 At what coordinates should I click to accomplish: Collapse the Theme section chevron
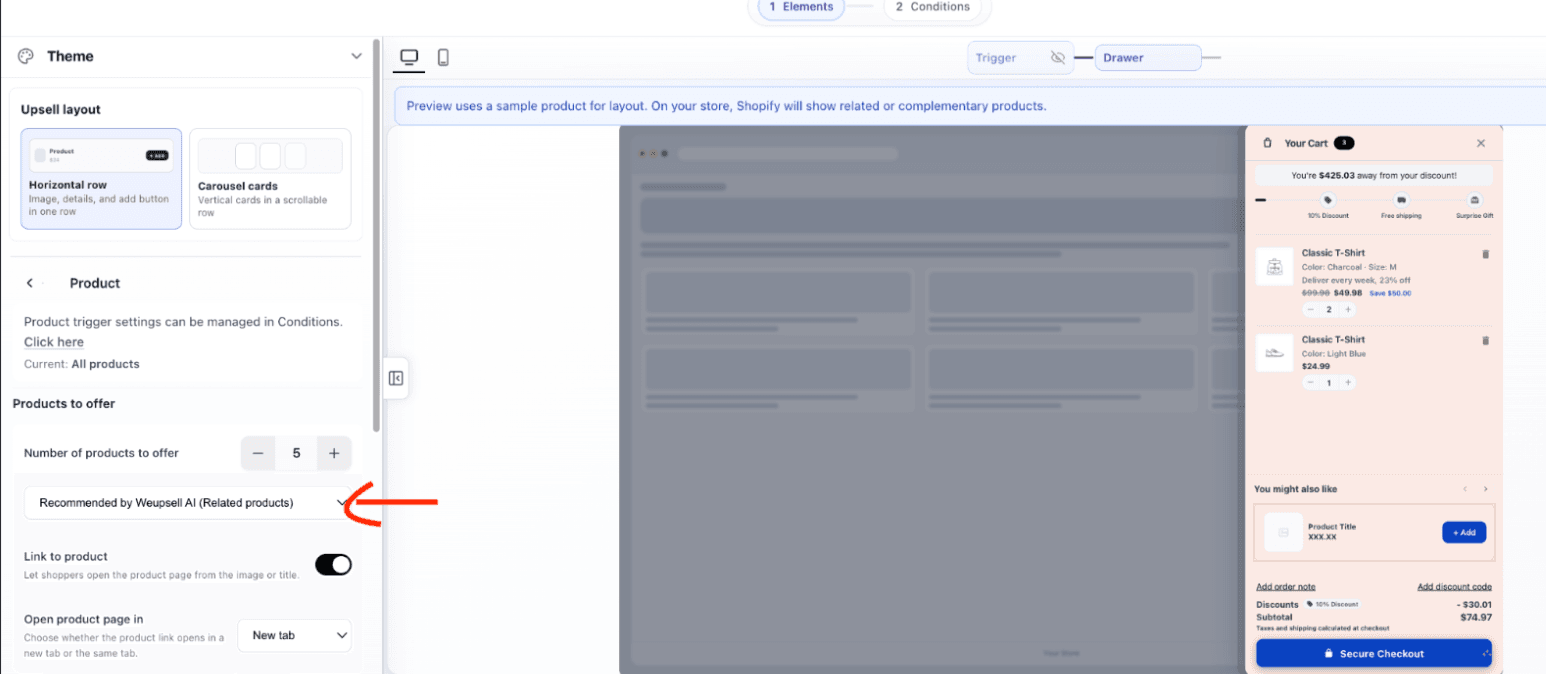pos(356,56)
